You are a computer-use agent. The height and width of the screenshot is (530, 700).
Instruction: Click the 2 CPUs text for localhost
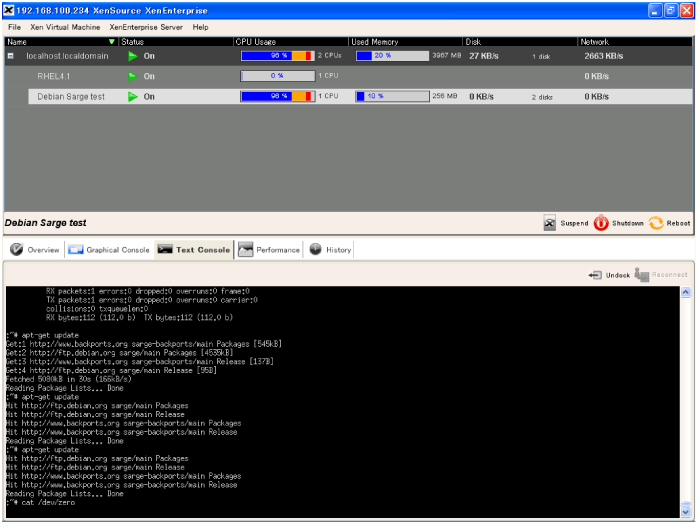(329, 55)
